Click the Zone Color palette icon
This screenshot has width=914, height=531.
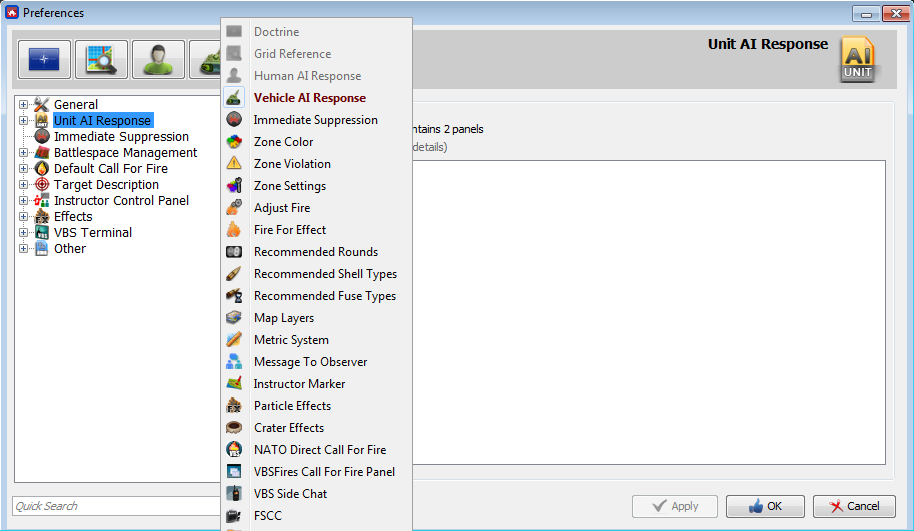(x=234, y=142)
